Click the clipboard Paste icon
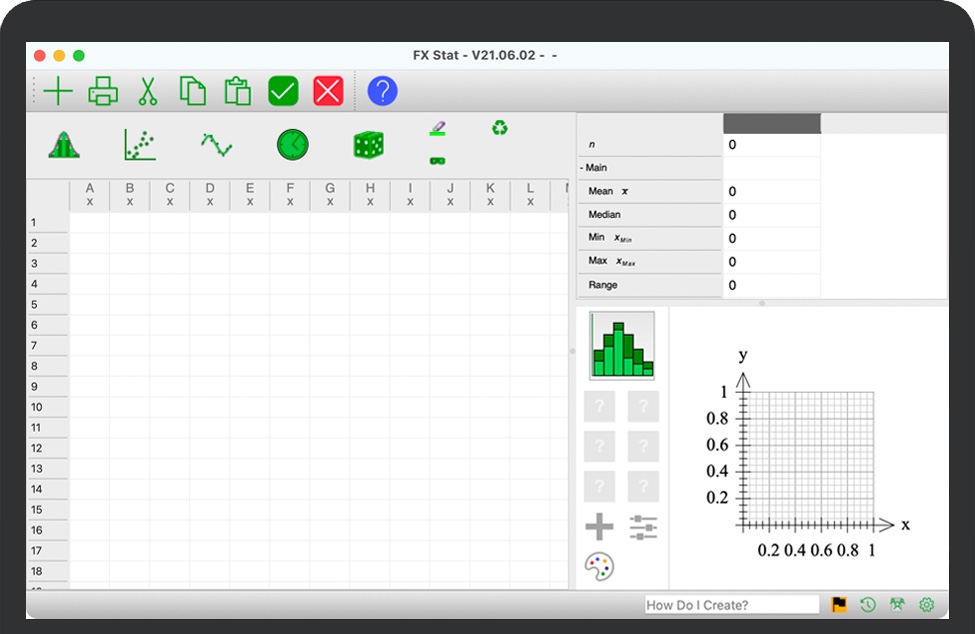 (x=238, y=91)
